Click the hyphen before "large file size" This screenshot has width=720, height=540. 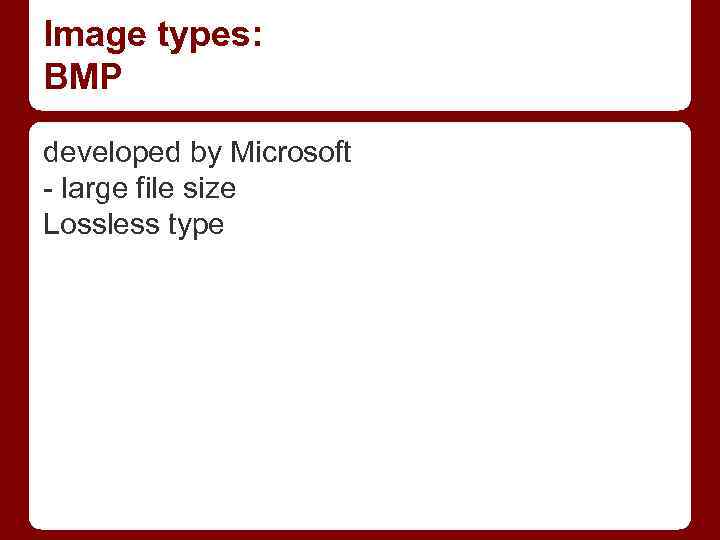(x=48, y=188)
